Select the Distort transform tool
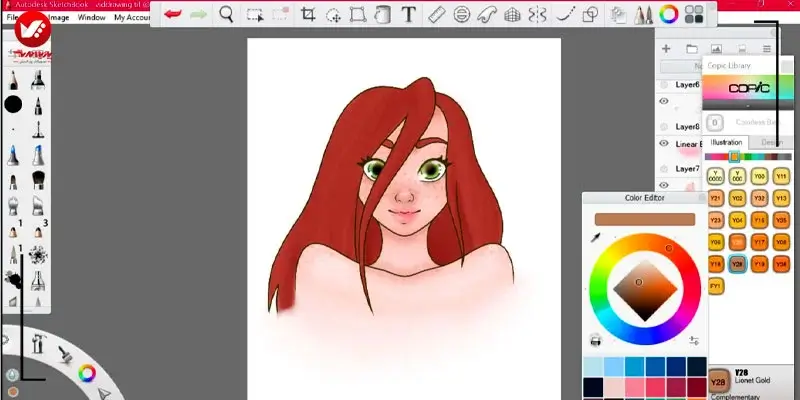Screen dimensions: 800x400 tap(358, 15)
